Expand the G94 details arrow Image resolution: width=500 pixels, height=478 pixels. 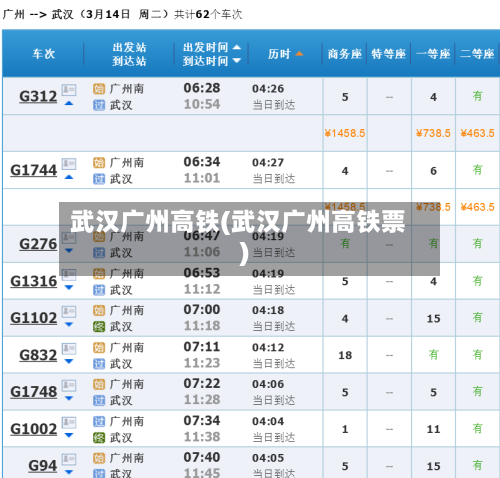69,472
